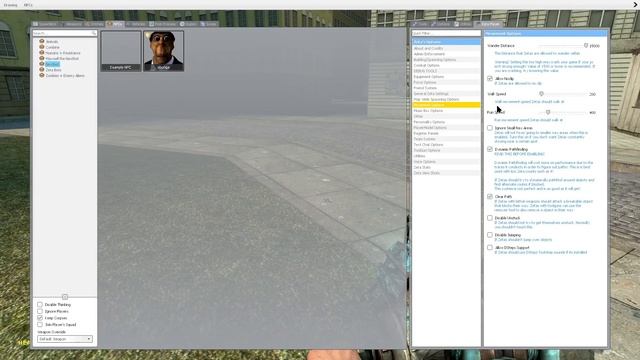Enable the Disable Jumping checkbox
The height and width of the screenshot is (360, 640).
(490, 235)
